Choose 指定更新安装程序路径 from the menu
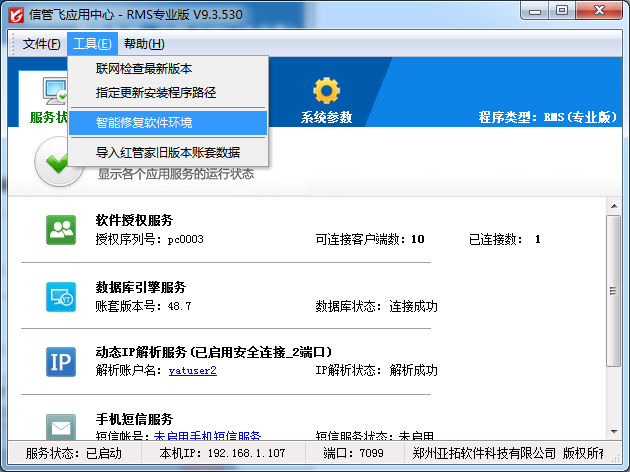Image resolution: width=630 pixels, height=472 pixels. click(156, 93)
